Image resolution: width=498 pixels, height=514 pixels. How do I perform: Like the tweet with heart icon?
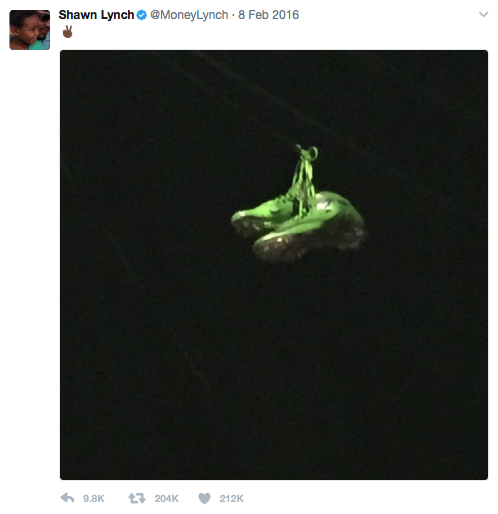pyautogui.click(x=204, y=498)
